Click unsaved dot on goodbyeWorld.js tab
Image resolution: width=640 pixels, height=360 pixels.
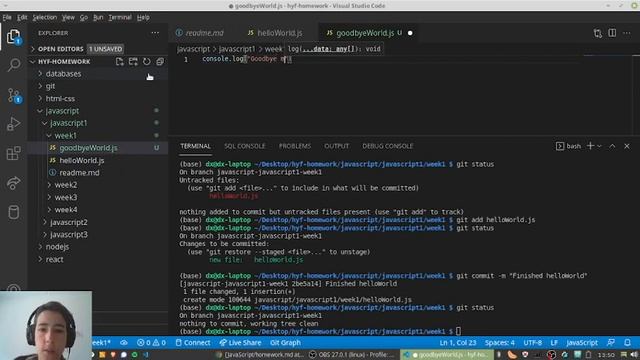[410, 33]
